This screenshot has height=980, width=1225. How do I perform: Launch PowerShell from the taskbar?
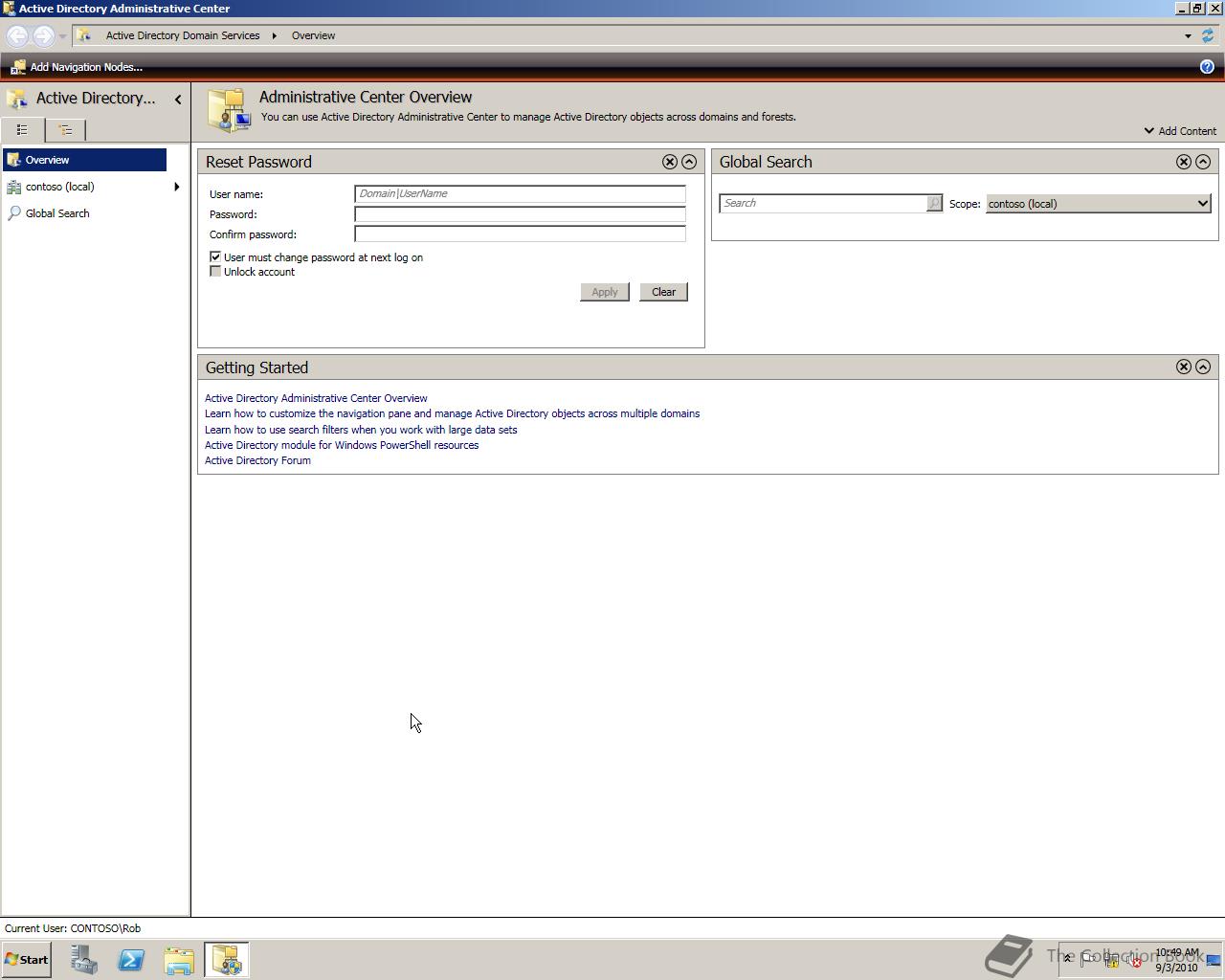click(131, 960)
